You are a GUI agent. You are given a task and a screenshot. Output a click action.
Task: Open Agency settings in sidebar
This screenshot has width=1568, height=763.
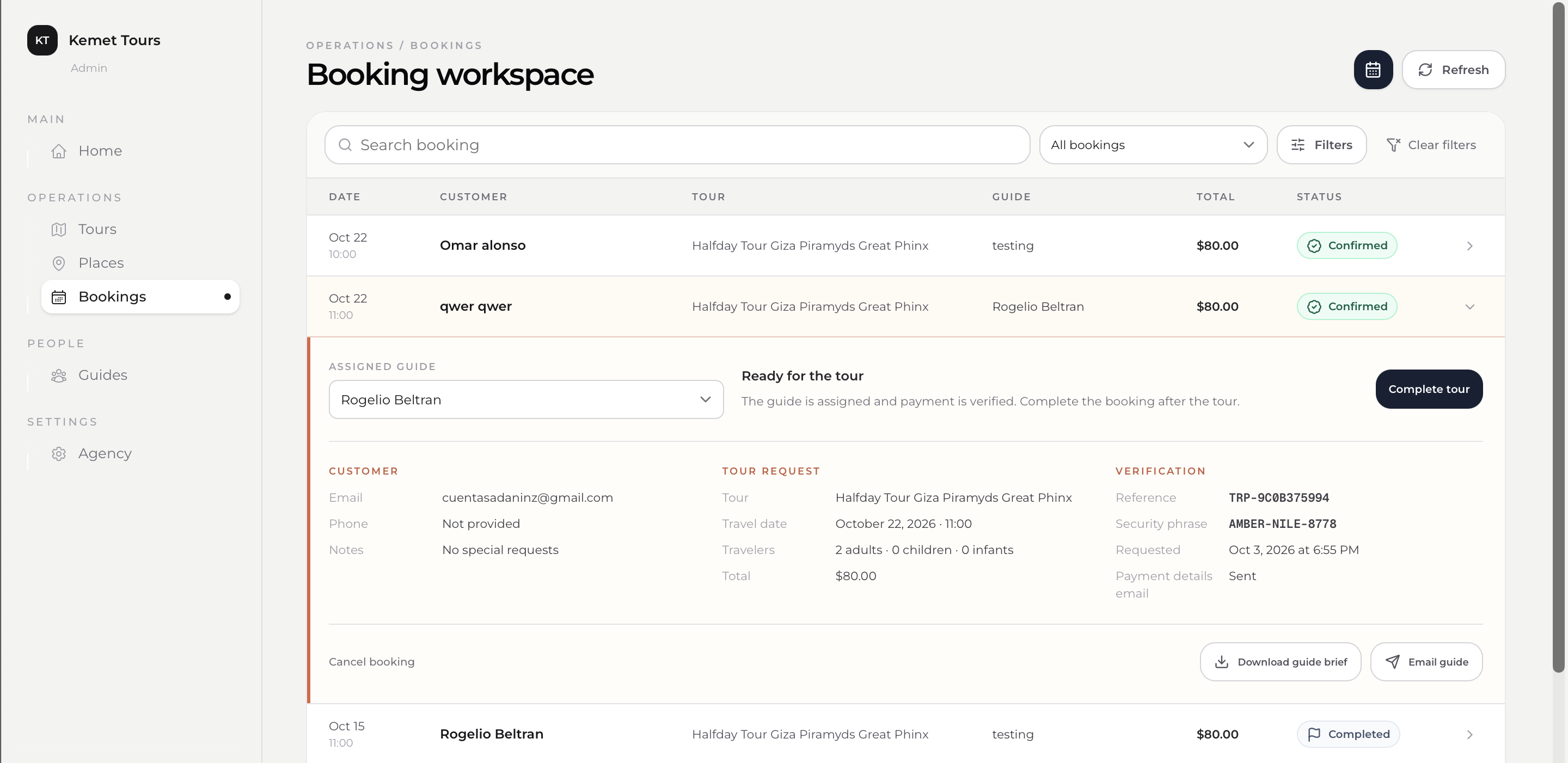click(140, 454)
